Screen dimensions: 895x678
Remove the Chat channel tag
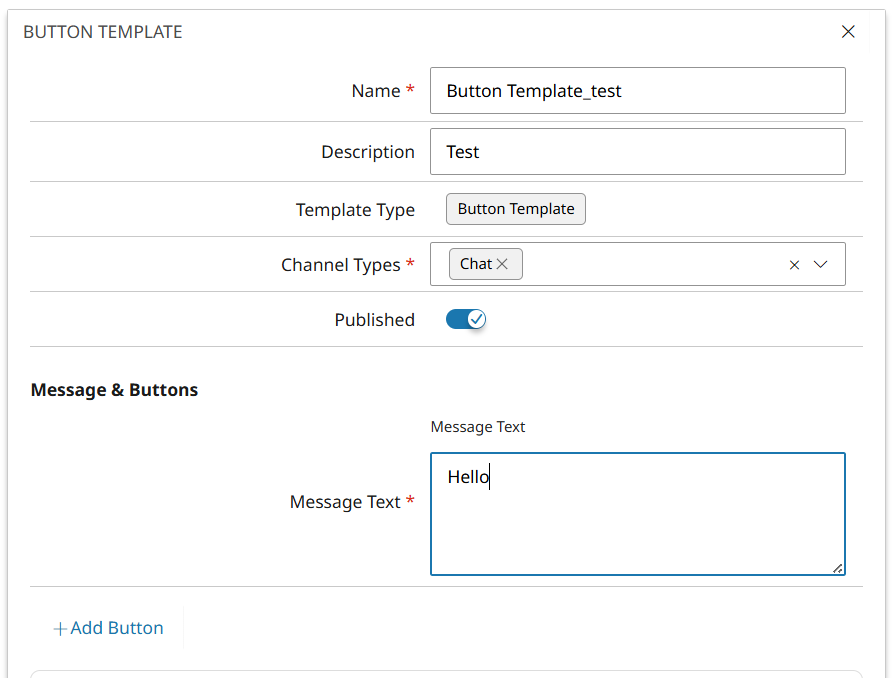502,264
